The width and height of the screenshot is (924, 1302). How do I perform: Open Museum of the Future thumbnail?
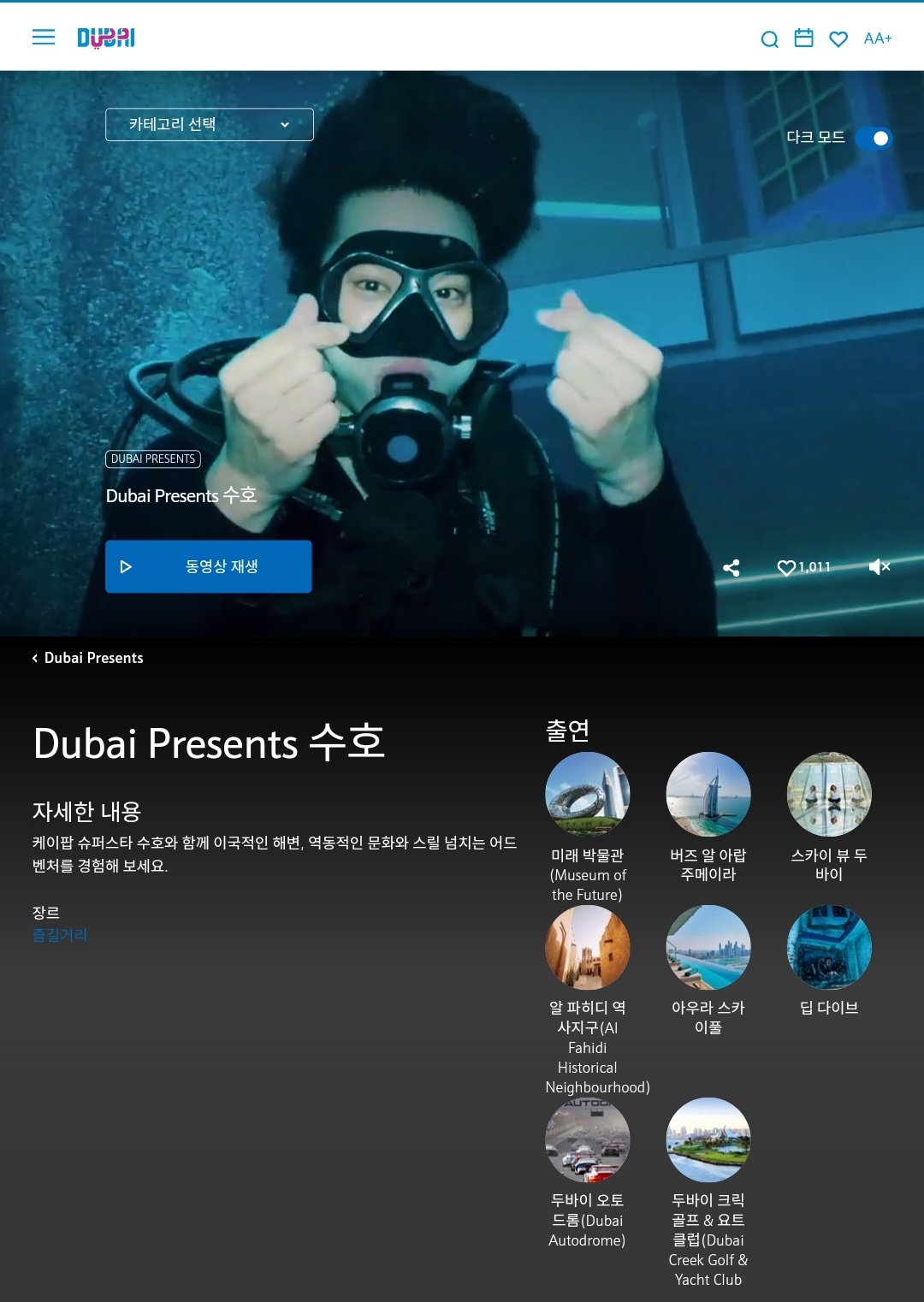pos(588,794)
